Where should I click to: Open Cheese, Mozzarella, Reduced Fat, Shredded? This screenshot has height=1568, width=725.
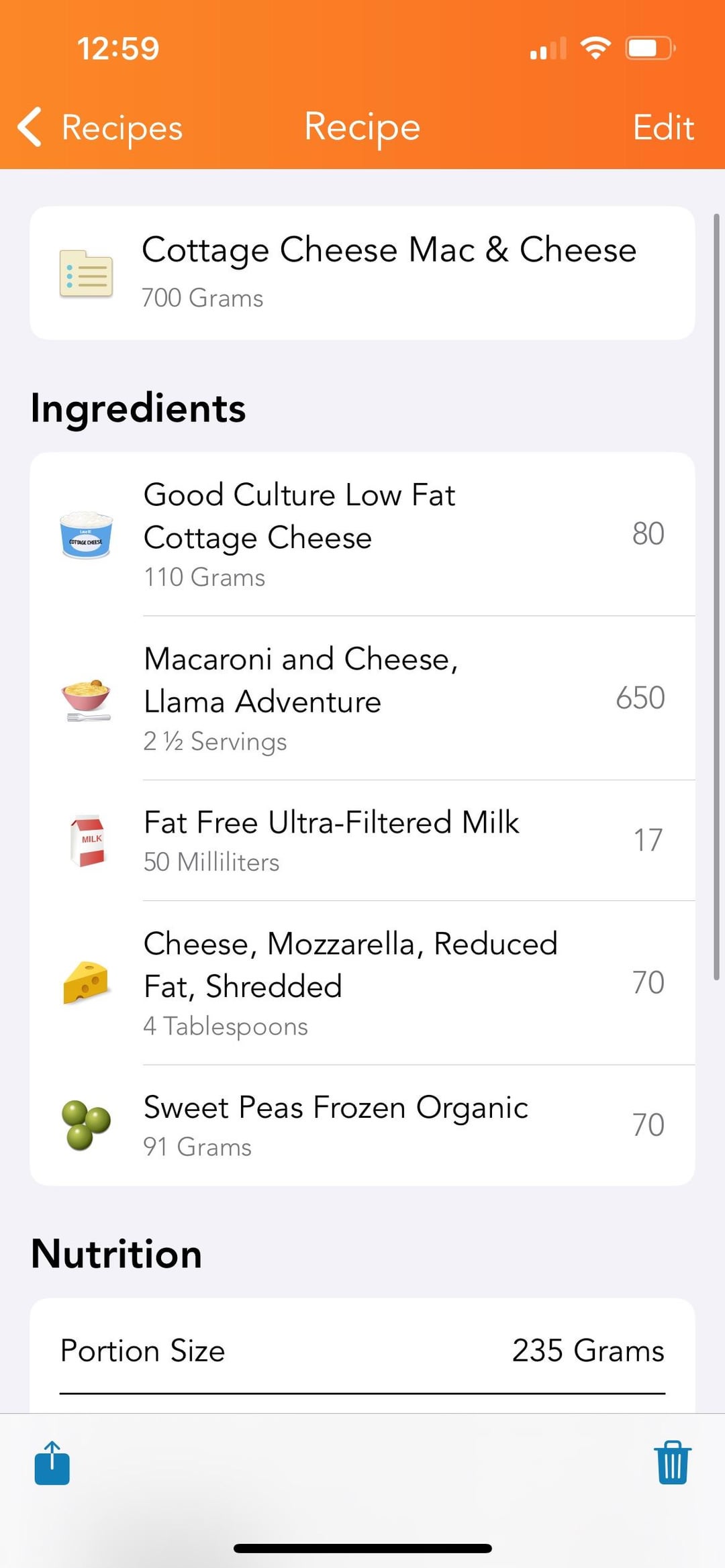[350, 965]
